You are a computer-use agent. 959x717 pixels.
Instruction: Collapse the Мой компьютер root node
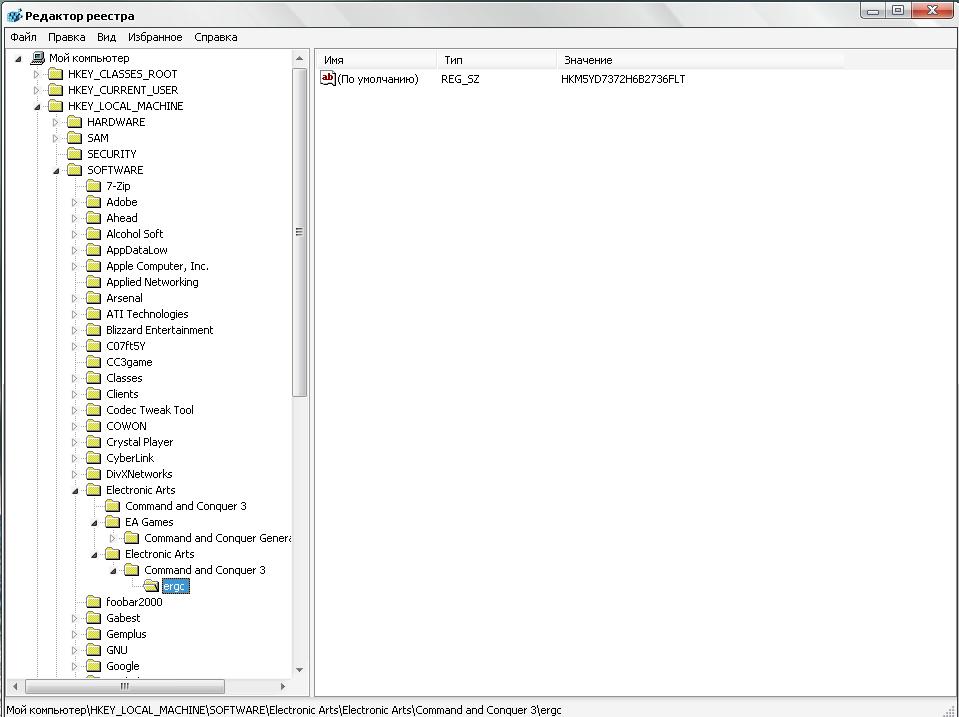click(x=18, y=59)
